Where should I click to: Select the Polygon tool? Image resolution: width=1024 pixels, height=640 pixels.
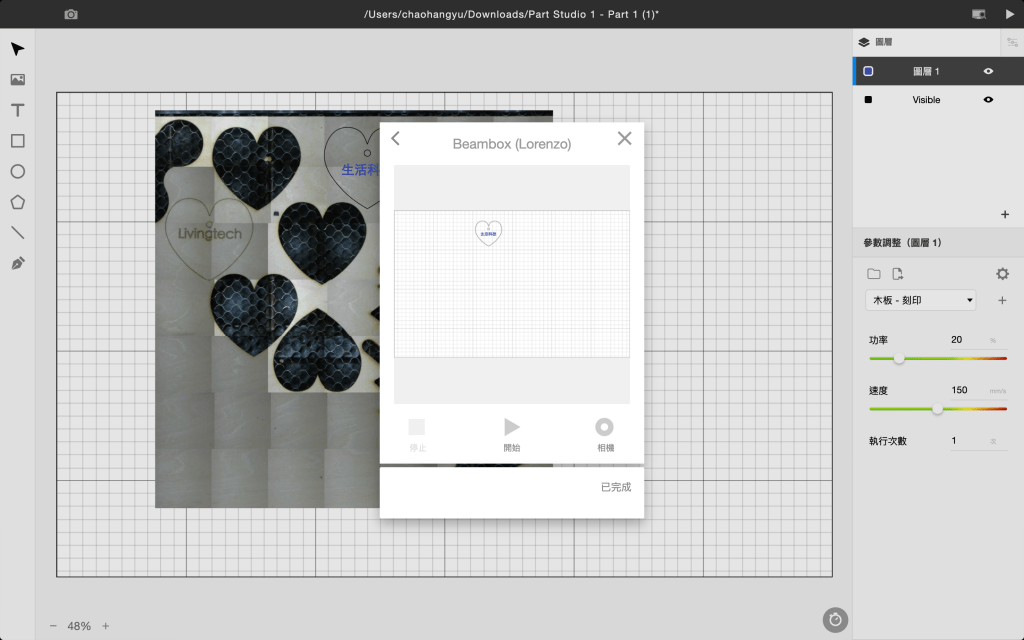pos(17,202)
